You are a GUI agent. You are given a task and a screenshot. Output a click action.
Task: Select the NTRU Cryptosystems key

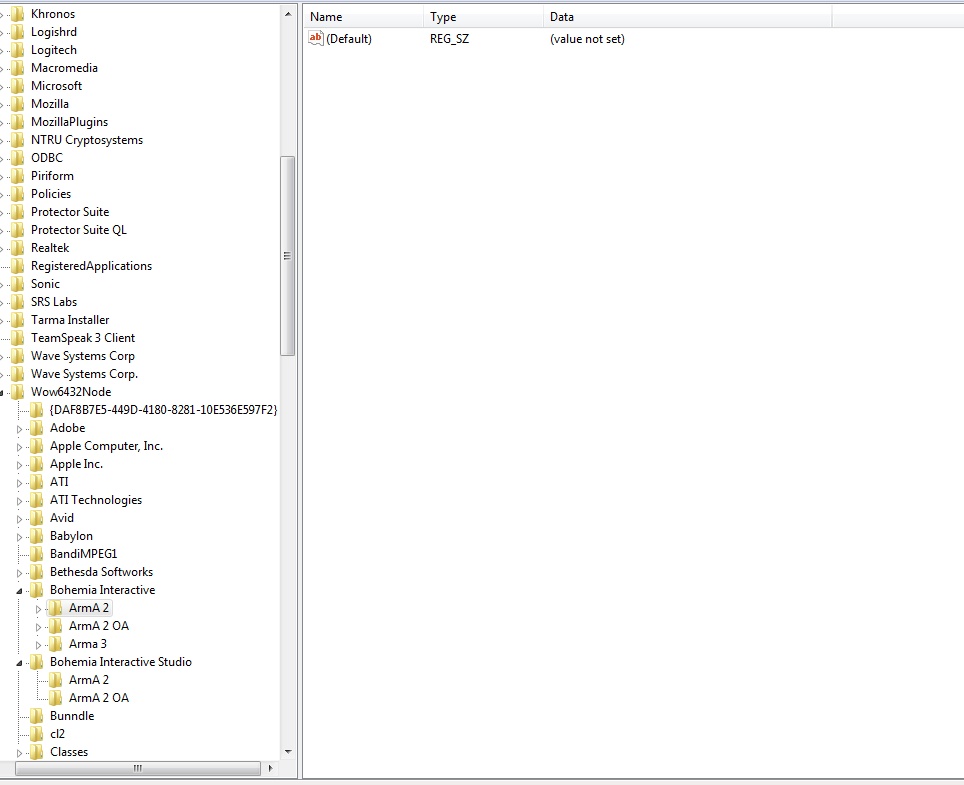(x=87, y=140)
